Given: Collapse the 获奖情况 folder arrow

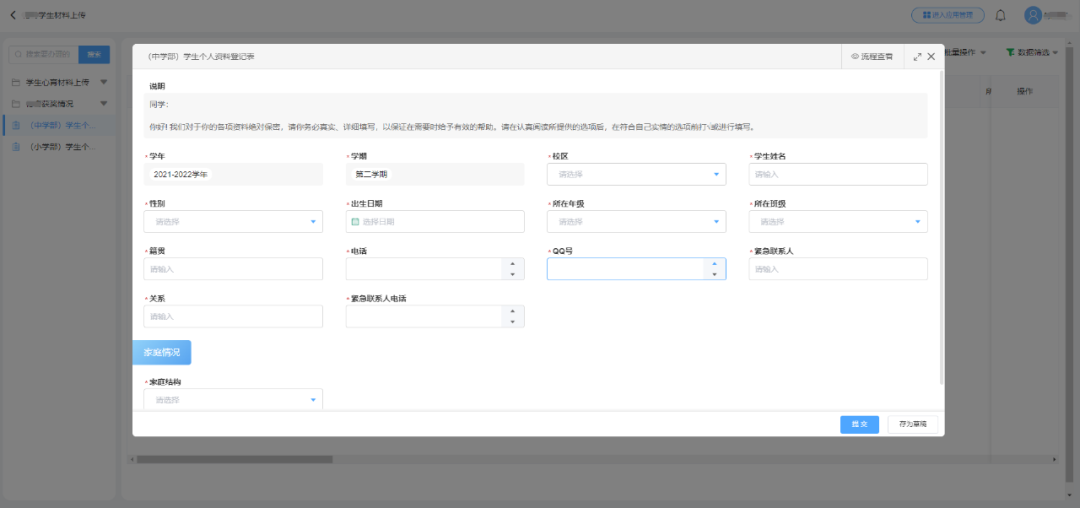Looking at the screenshot, I should (x=104, y=104).
